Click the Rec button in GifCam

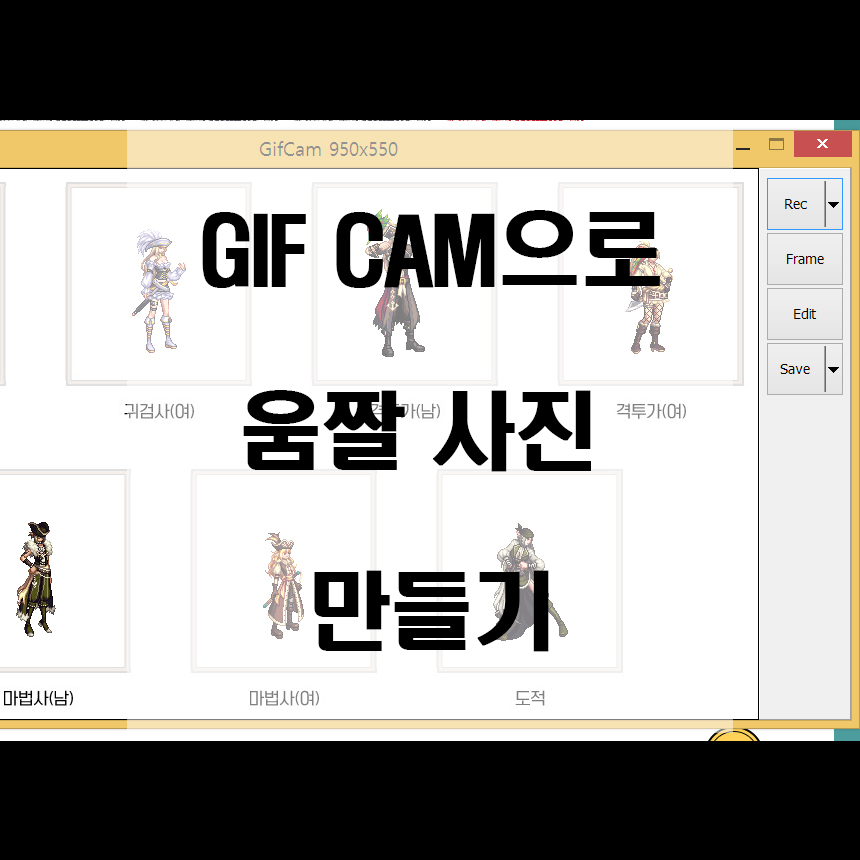pyautogui.click(x=796, y=204)
